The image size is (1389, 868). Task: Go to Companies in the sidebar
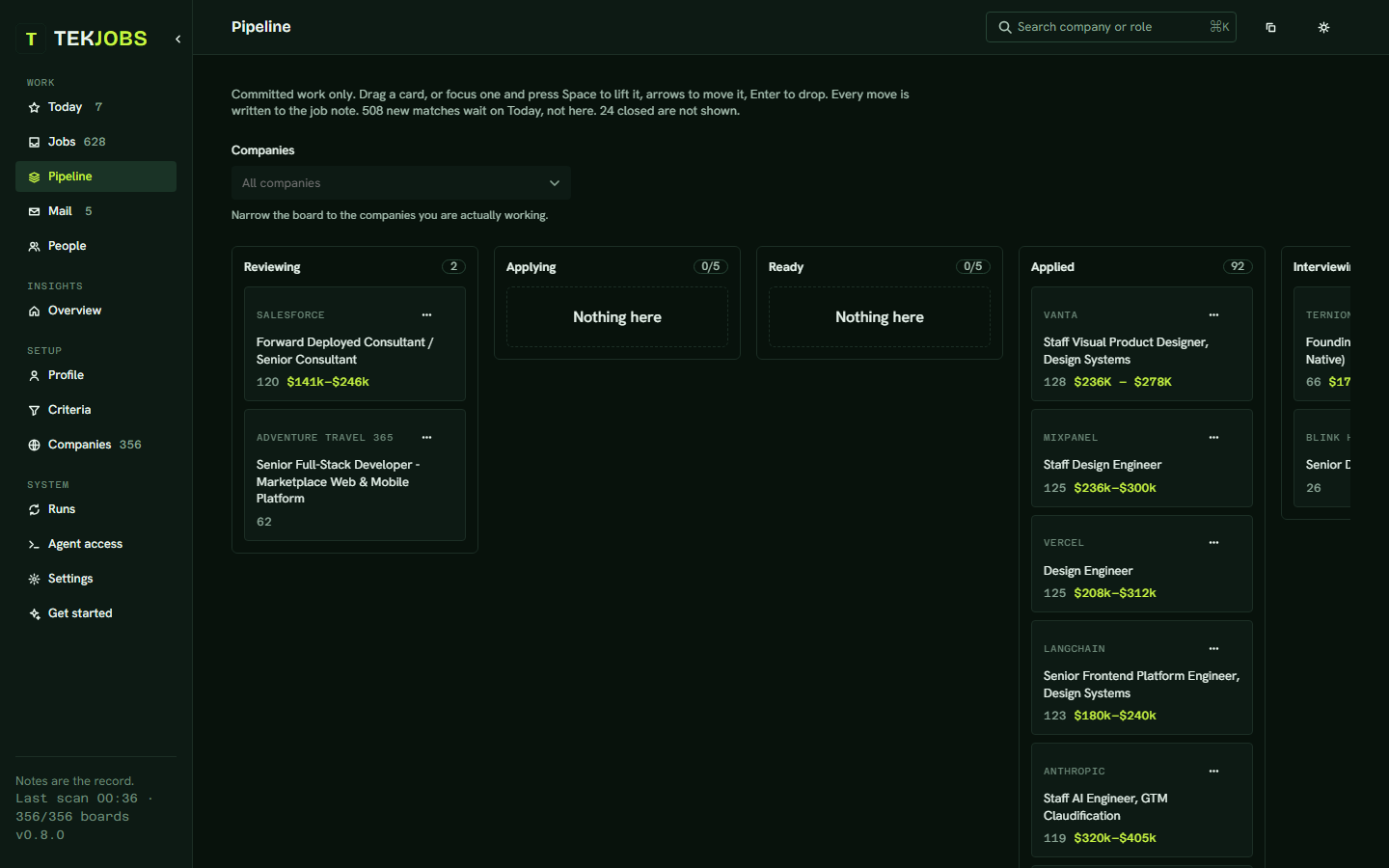coord(95,445)
